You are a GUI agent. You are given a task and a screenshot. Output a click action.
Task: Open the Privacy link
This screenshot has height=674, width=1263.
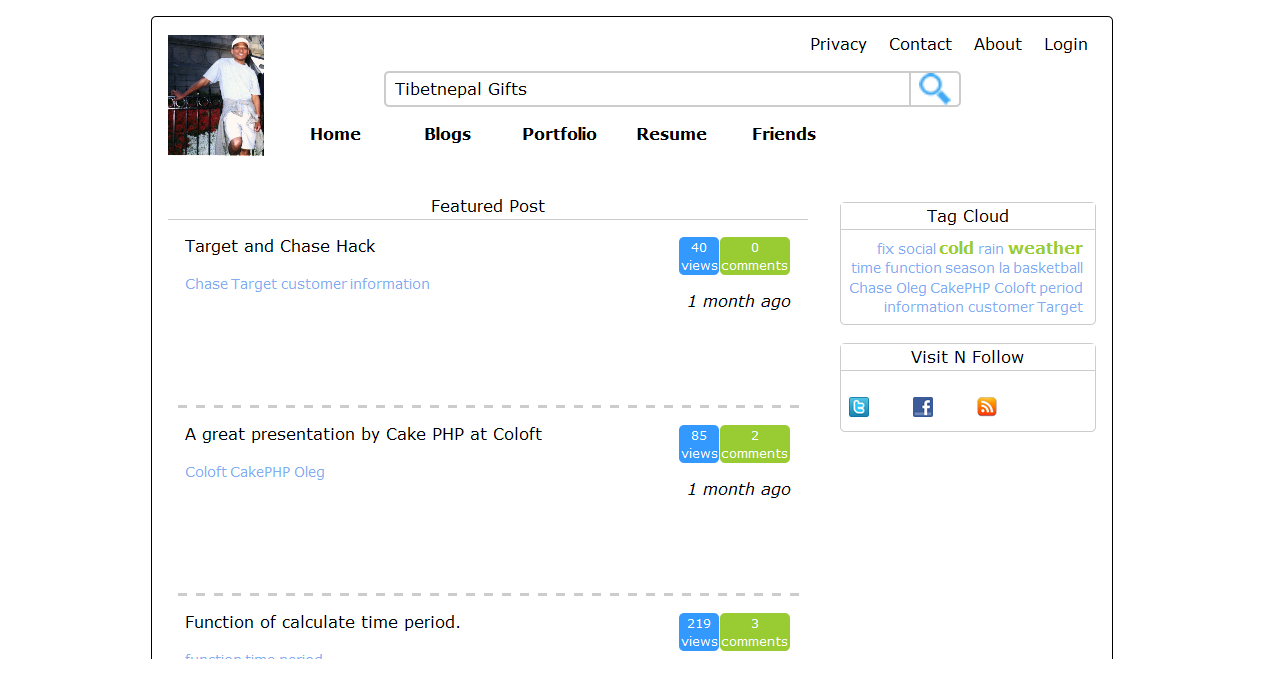click(x=838, y=44)
